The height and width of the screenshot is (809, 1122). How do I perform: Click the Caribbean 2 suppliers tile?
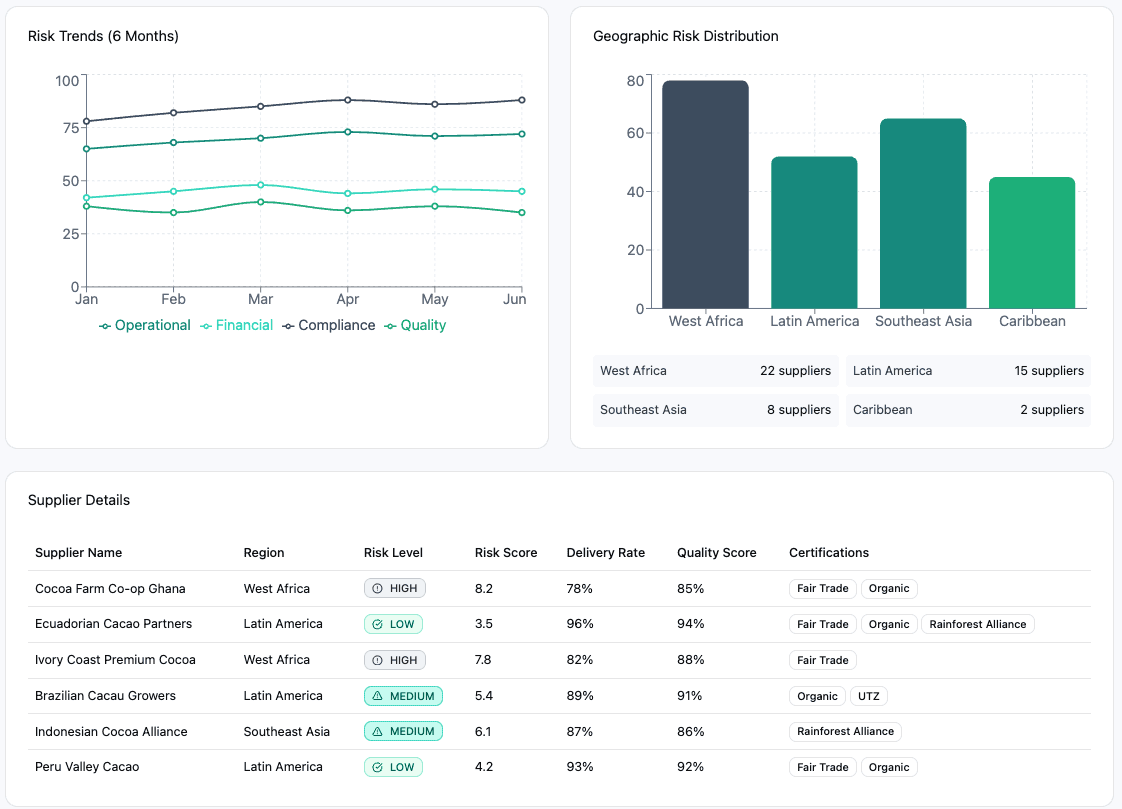(x=968, y=410)
